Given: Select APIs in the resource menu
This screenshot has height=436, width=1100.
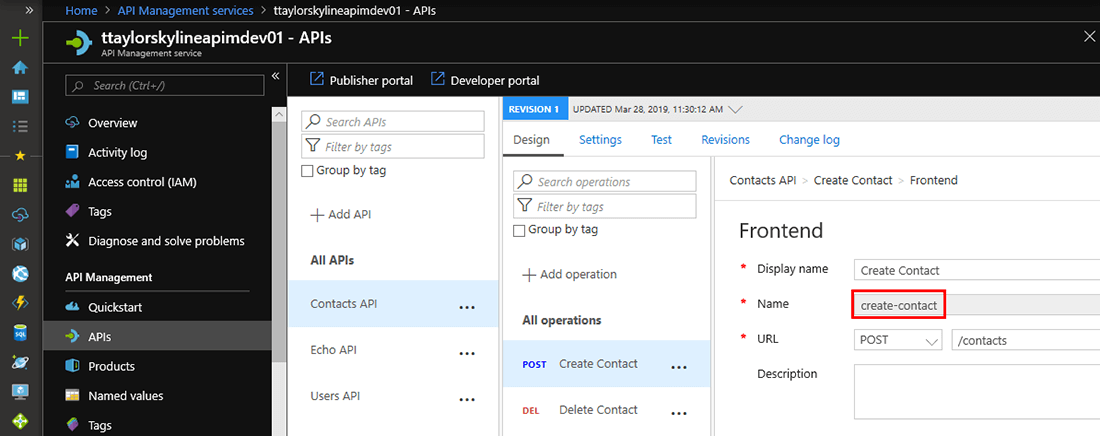Looking at the screenshot, I should (157, 337).
